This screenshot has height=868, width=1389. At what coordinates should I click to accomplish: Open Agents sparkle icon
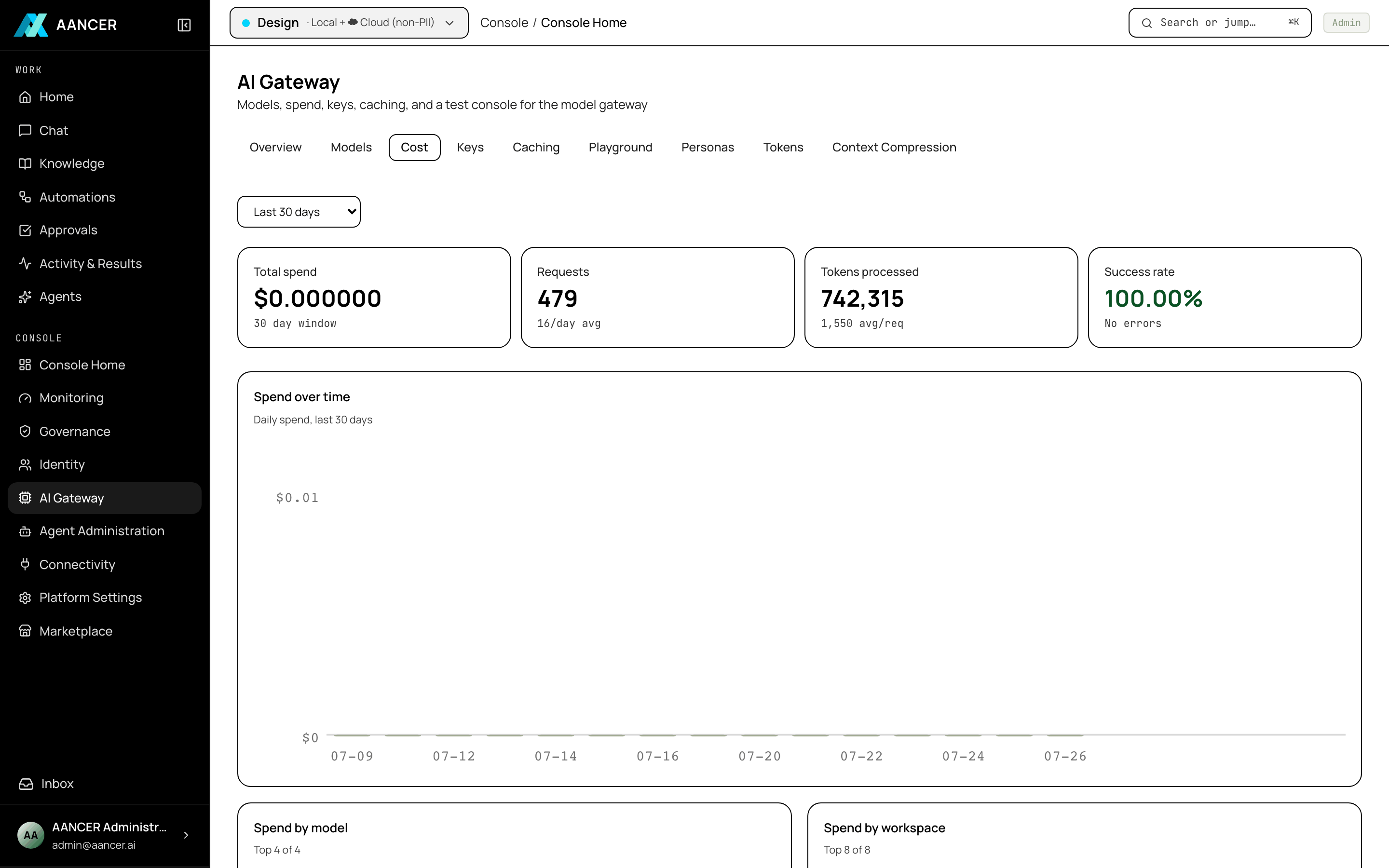pyautogui.click(x=25, y=297)
